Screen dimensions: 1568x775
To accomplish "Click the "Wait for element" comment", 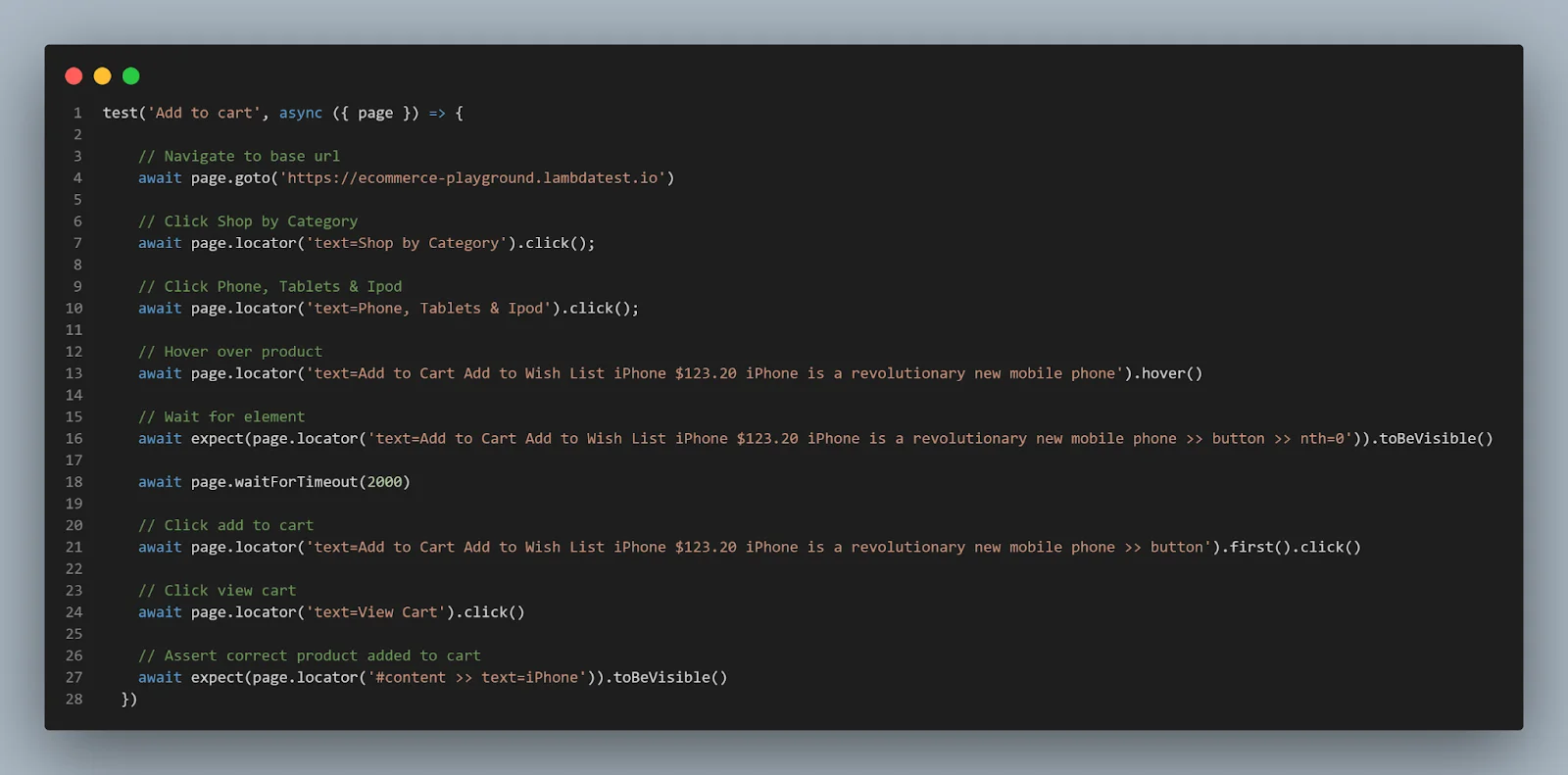I will click(x=221, y=416).
